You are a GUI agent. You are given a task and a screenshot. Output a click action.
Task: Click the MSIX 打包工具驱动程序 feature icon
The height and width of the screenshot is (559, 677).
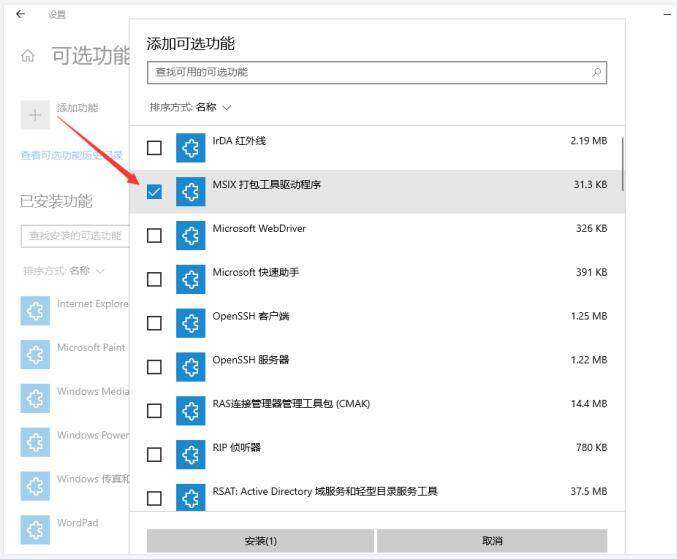point(190,192)
